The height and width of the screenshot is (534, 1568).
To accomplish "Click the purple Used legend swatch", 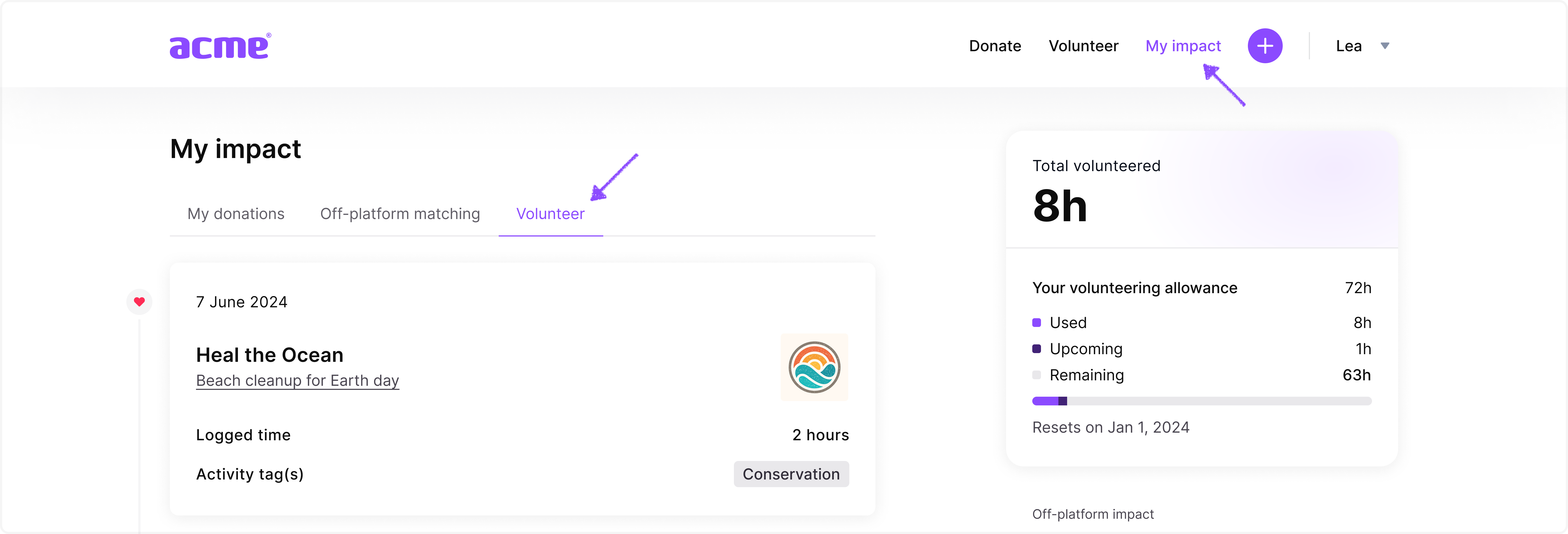I will coord(1037,323).
